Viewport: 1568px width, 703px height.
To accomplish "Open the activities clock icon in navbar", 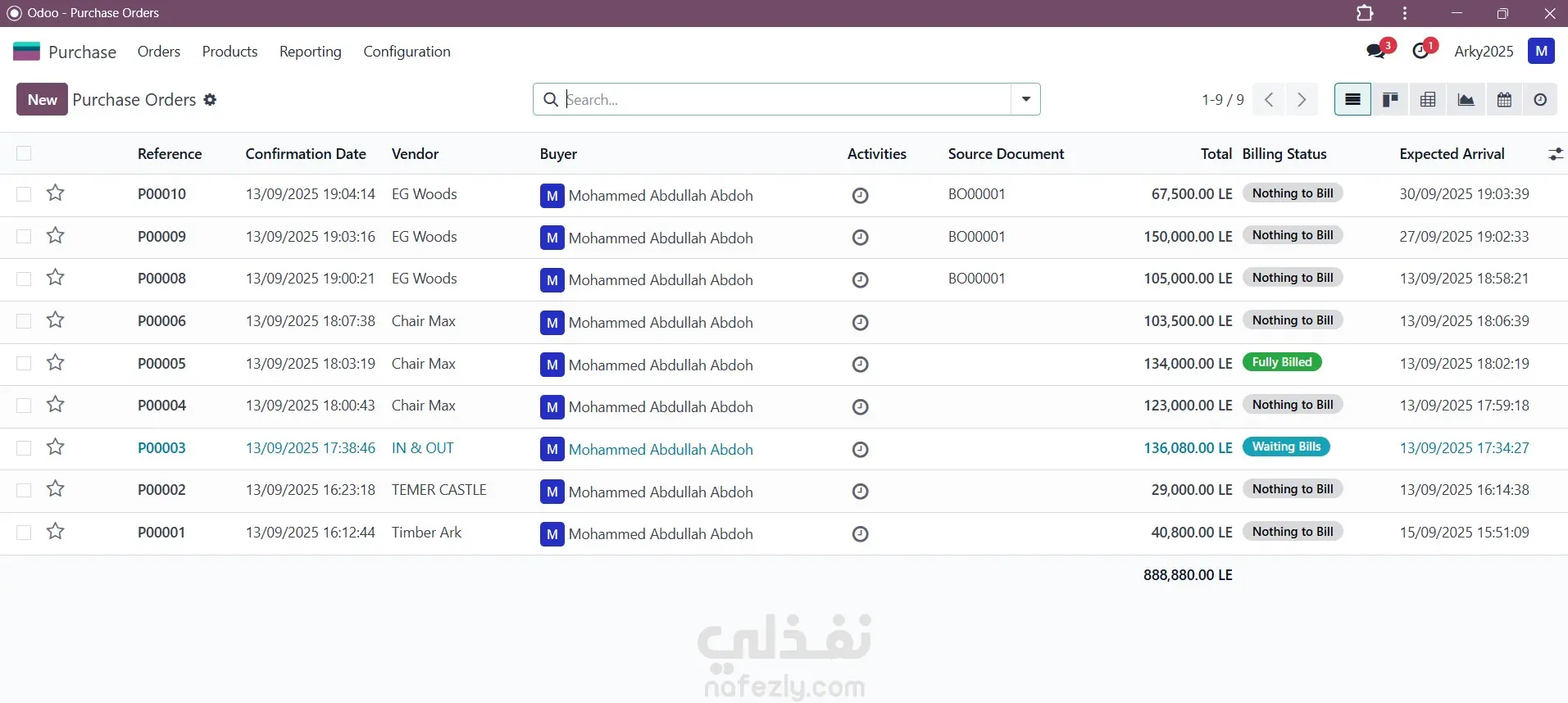I will (1421, 51).
